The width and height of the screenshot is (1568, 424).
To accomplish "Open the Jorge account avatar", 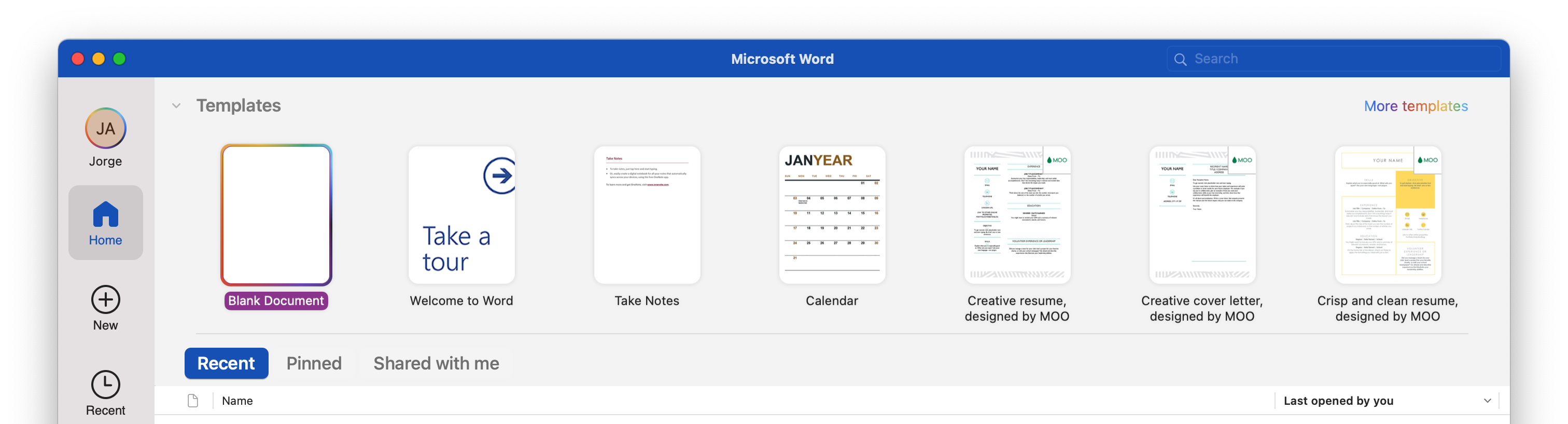I will pos(105,129).
